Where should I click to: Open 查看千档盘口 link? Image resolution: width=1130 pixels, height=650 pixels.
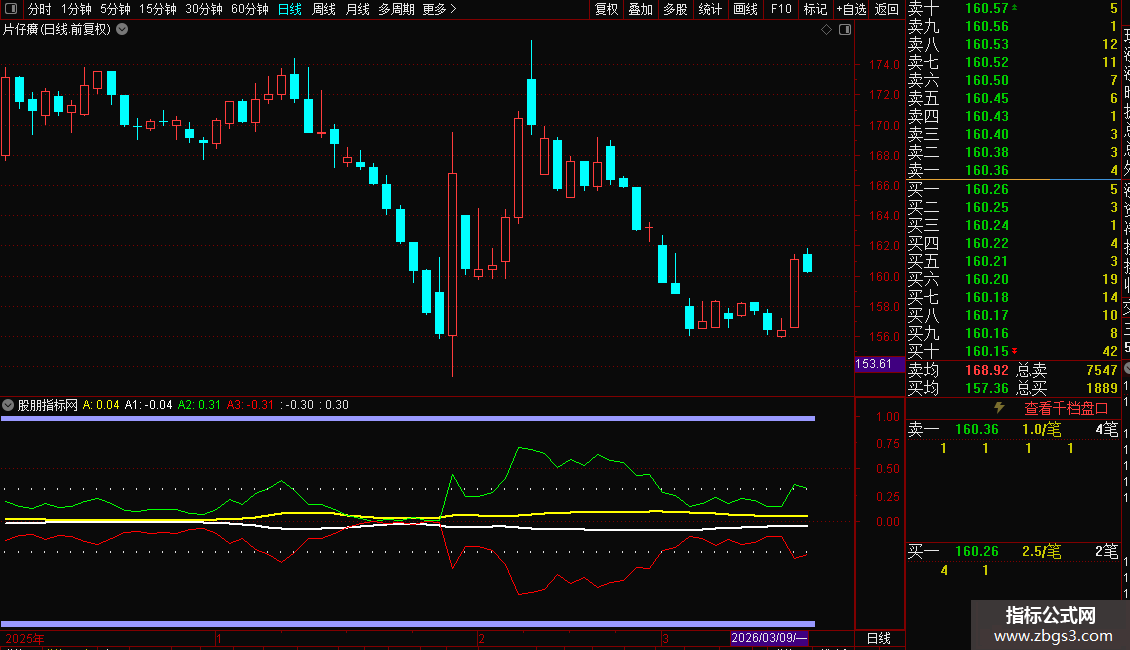pos(1066,408)
